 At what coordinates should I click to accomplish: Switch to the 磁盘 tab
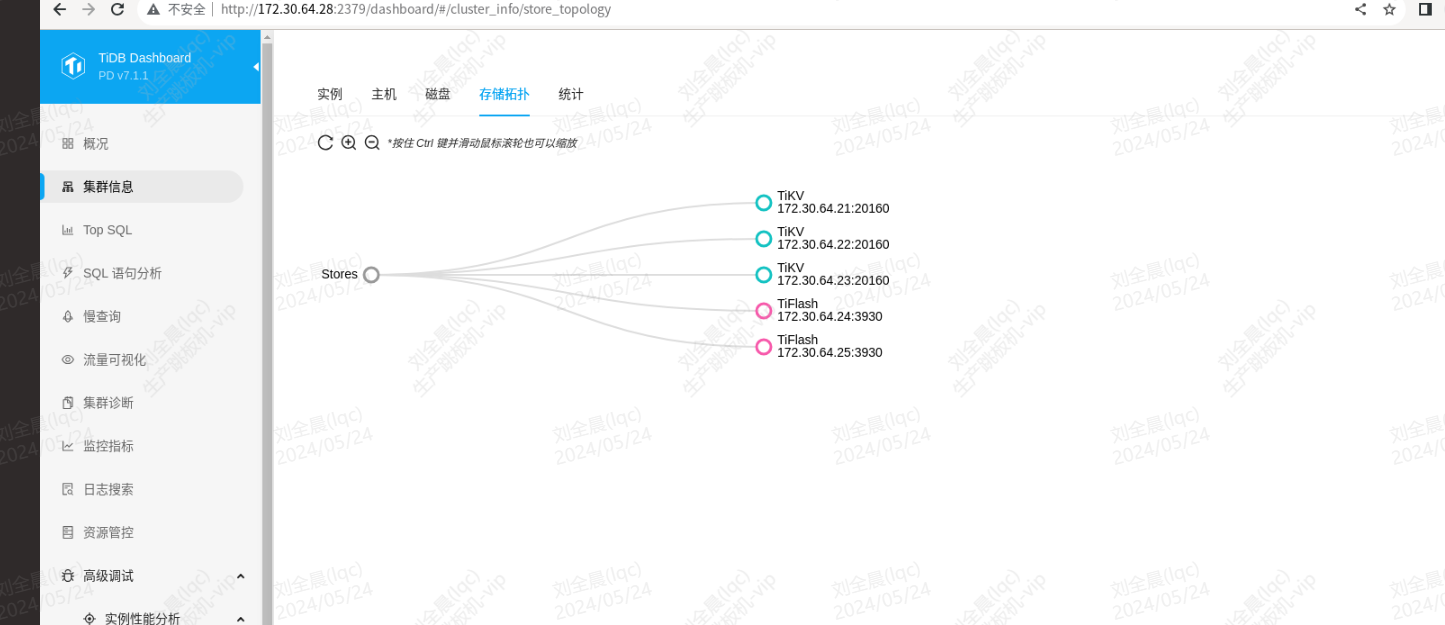(438, 94)
